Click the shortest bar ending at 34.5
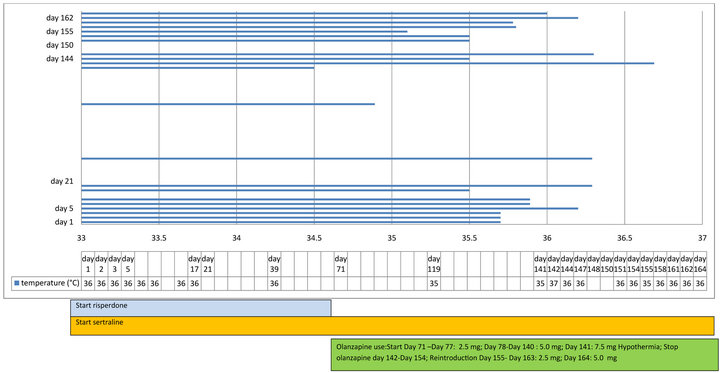720x373 pixels. click(x=197, y=68)
